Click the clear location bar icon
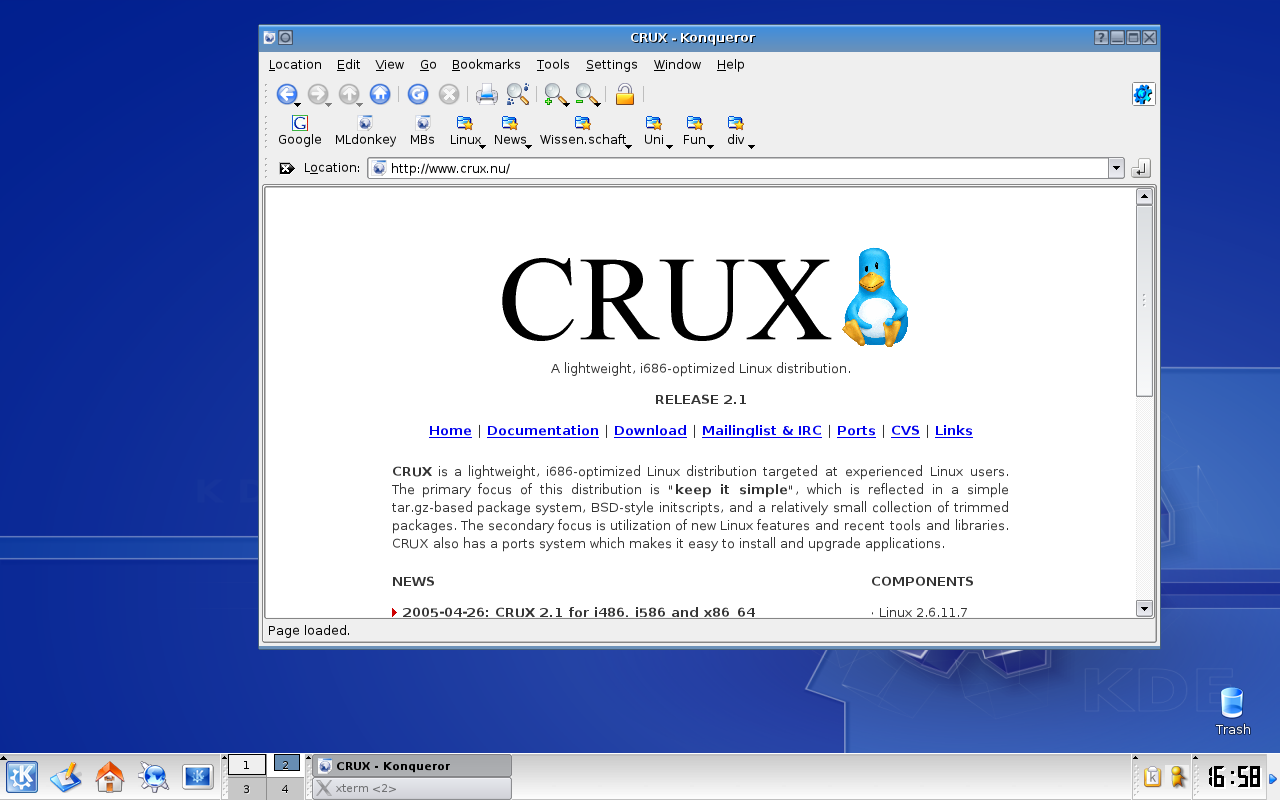1280x800 pixels. click(x=287, y=168)
